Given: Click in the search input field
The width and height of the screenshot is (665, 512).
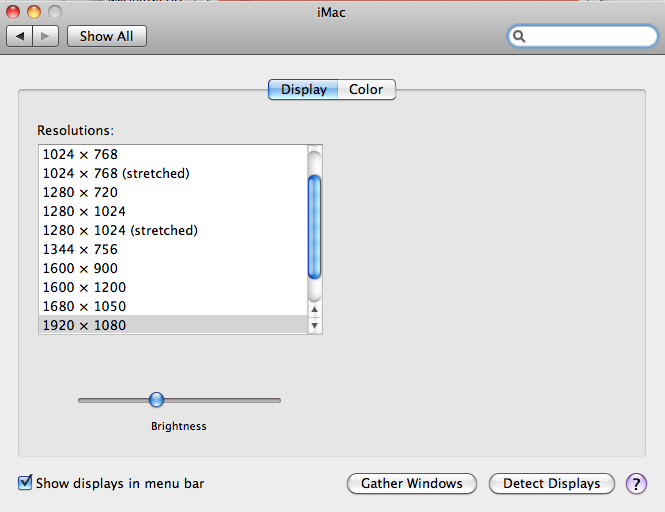Looking at the screenshot, I should (583, 36).
